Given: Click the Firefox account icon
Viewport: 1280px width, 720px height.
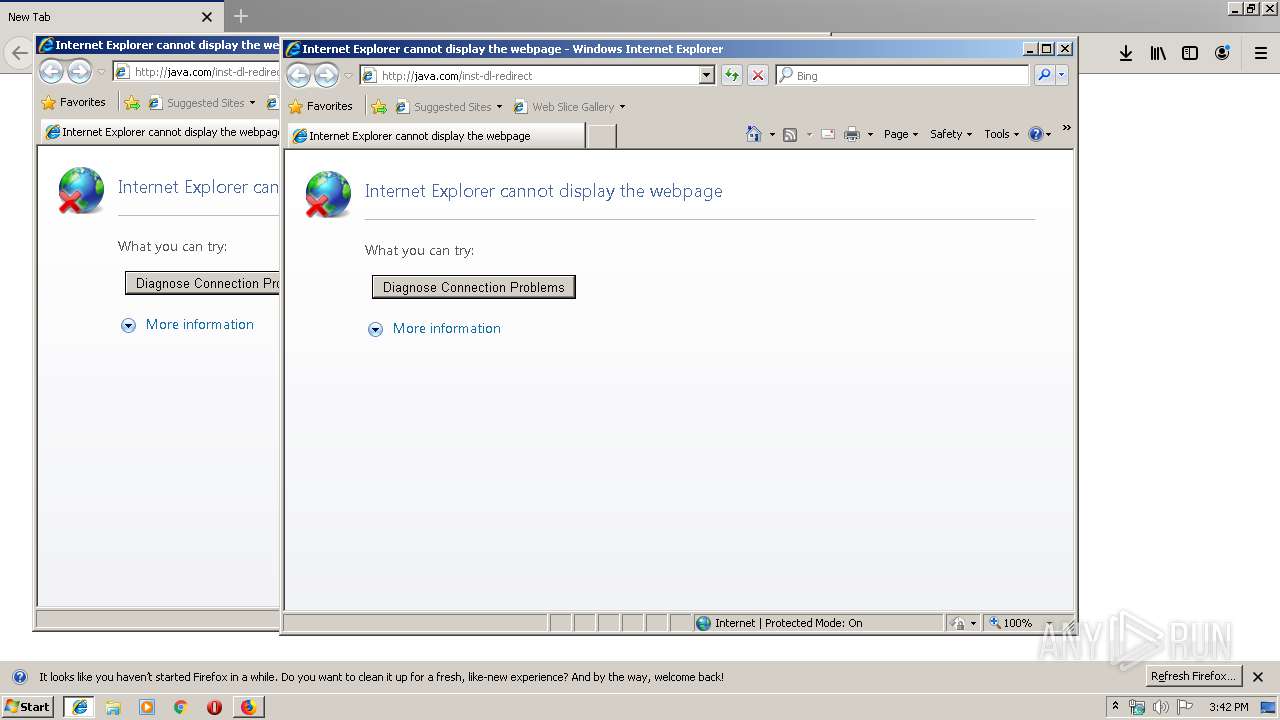Looking at the screenshot, I should tap(1222, 53).
